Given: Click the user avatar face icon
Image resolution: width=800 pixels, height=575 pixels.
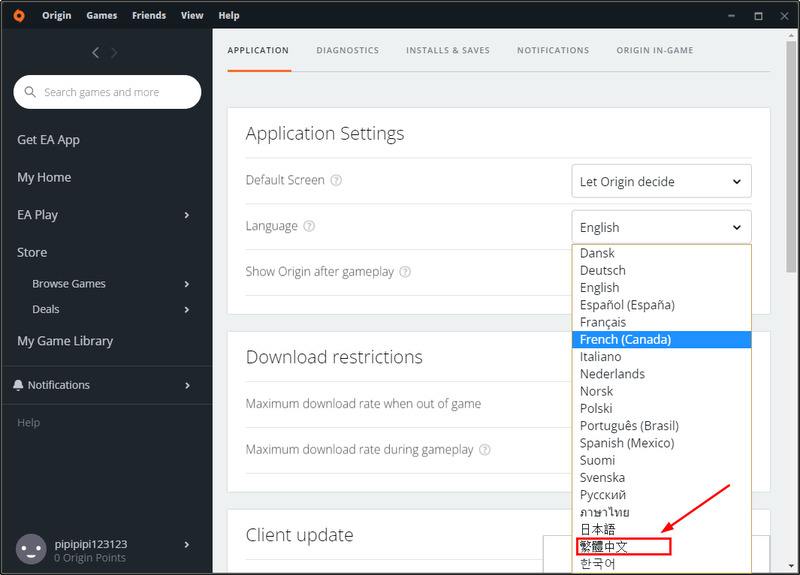Looking at the screenshot, I should coord(31,549).
